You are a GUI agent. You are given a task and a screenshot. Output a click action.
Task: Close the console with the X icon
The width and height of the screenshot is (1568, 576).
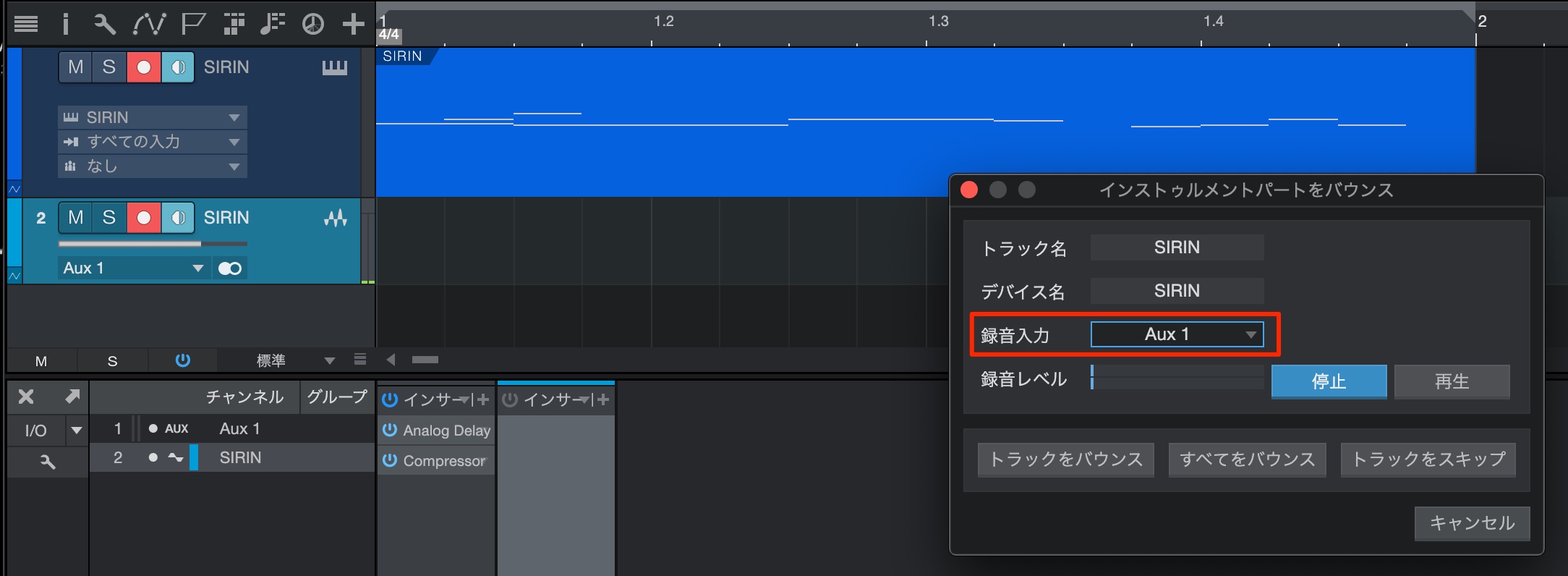(26, 397)
